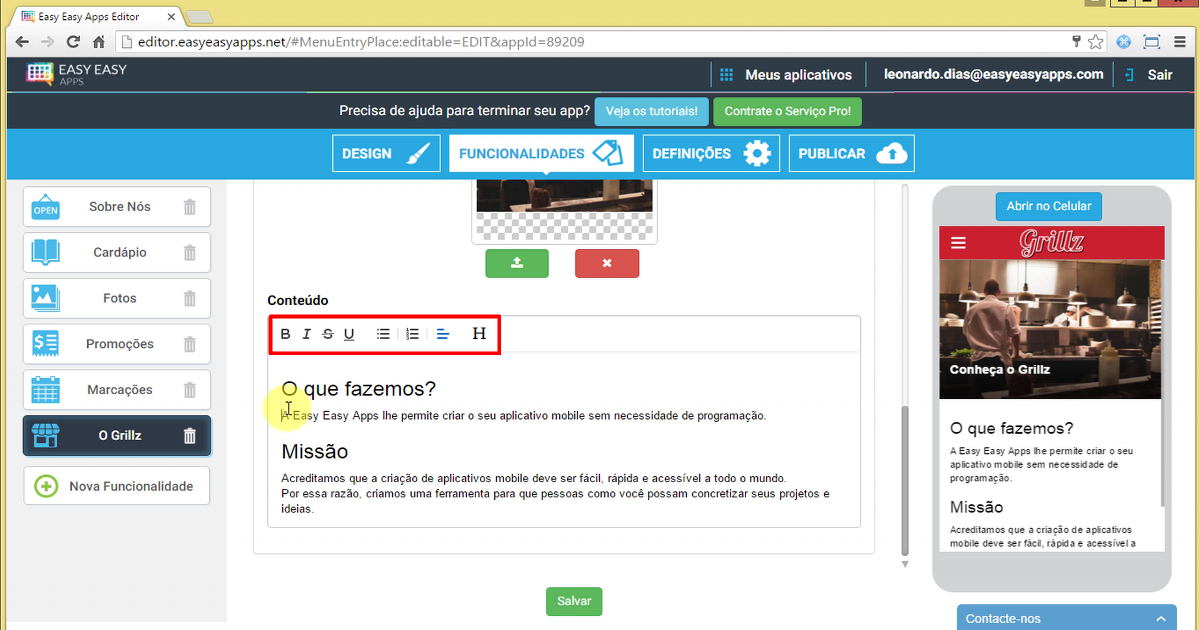Insert a numbered list
Screen dimensions: 1200x630
tap(412, 334)
